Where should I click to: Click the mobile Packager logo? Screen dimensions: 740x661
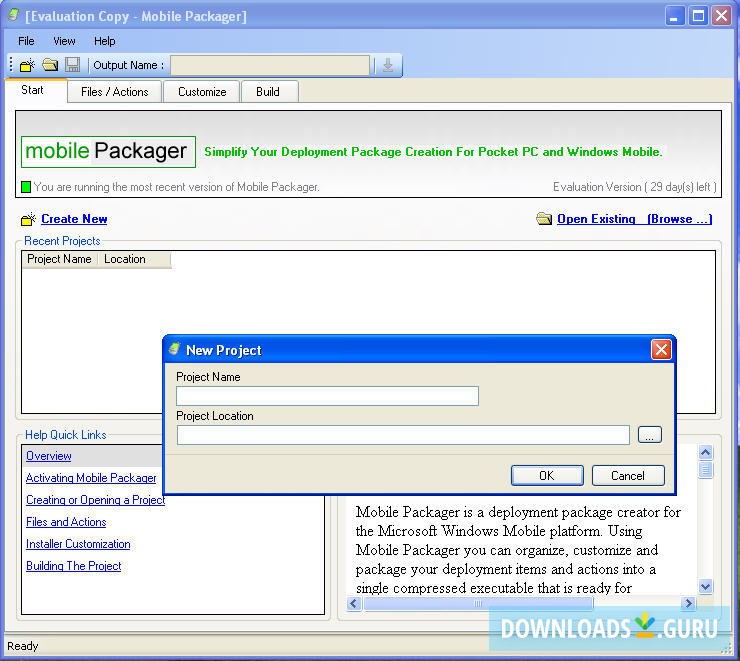(x=108, y=151)
